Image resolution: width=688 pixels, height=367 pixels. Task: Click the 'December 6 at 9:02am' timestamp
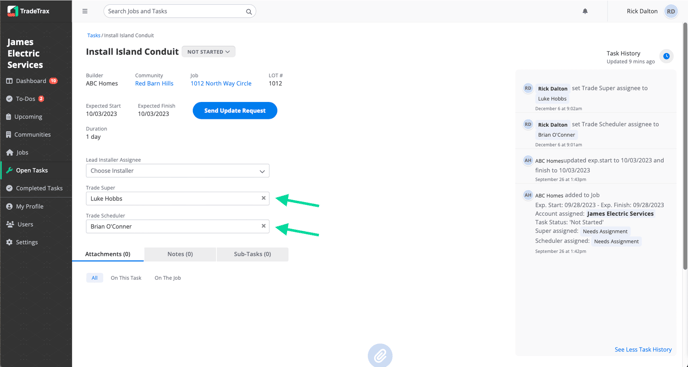[x=558, y=108]
